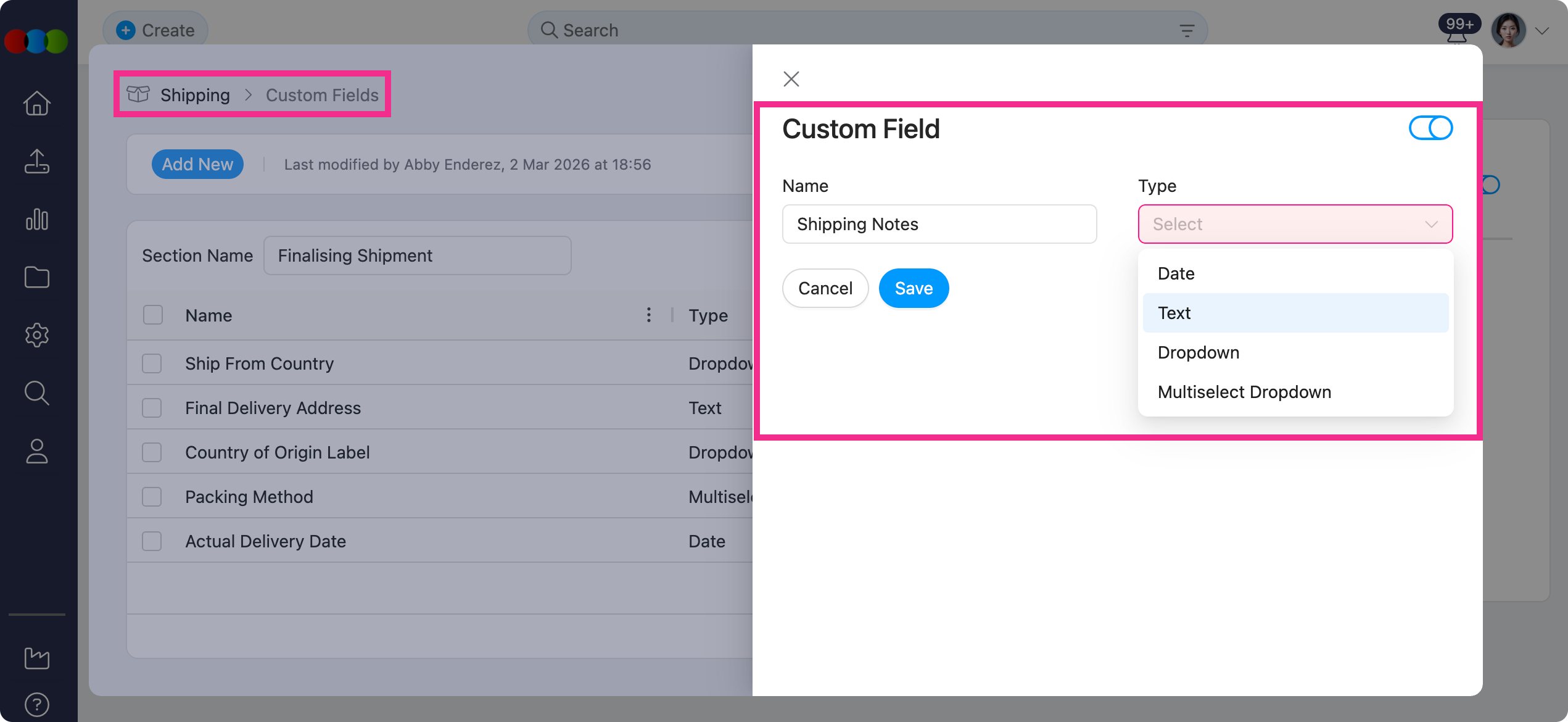Click the notifications bell with 99+ badge
Image resolution: width=1568 pixels, height=722 pixels.
[1456, 32]
